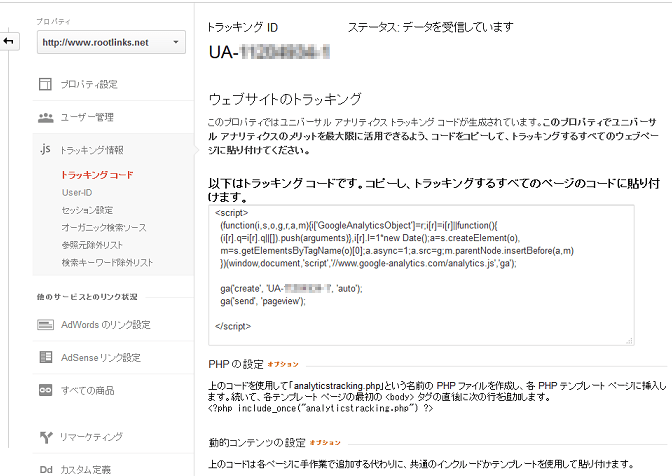Click the php include_once code line

(x=321, y=408)
